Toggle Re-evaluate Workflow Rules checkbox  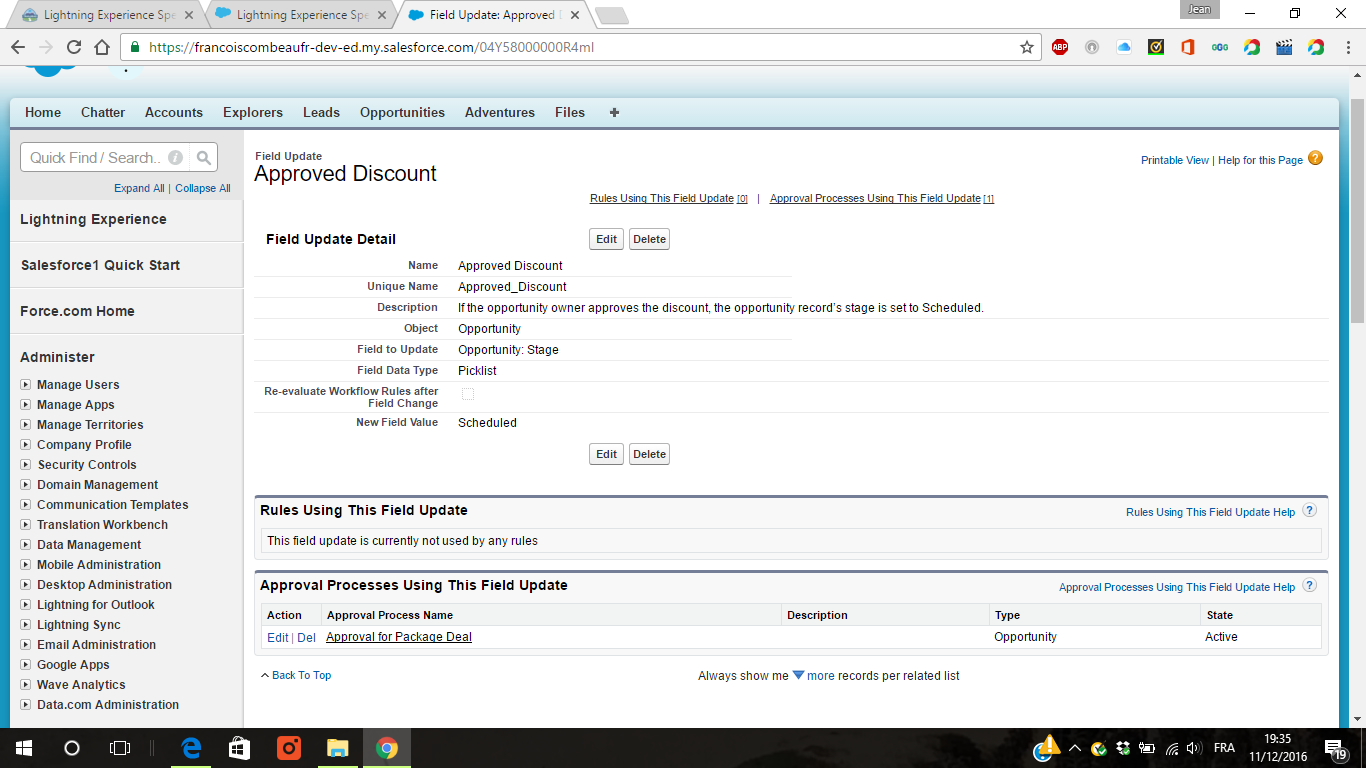pos(468,394)
